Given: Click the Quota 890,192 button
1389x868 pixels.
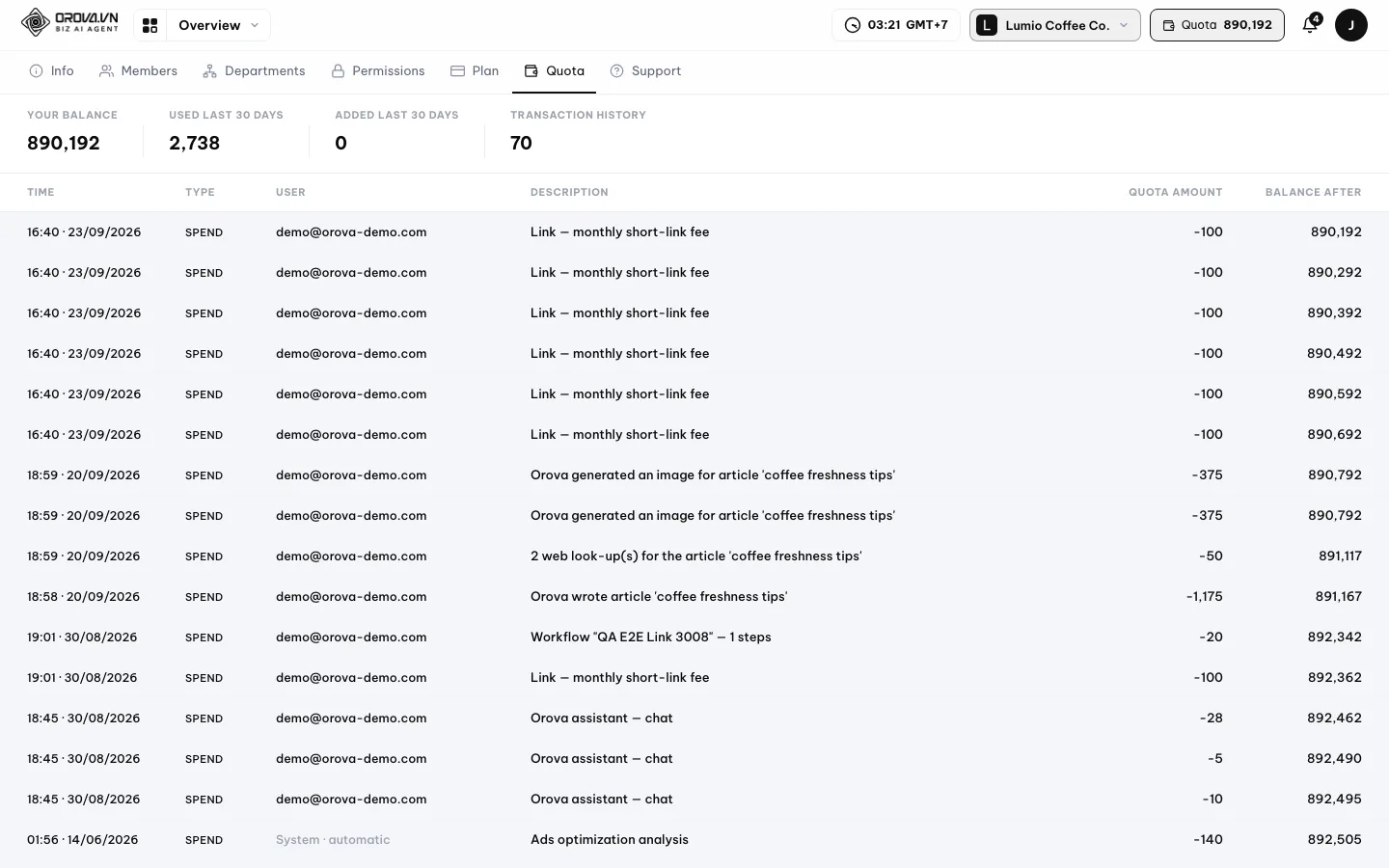Looking at the screenshot, I should (x=1216, y=25).
